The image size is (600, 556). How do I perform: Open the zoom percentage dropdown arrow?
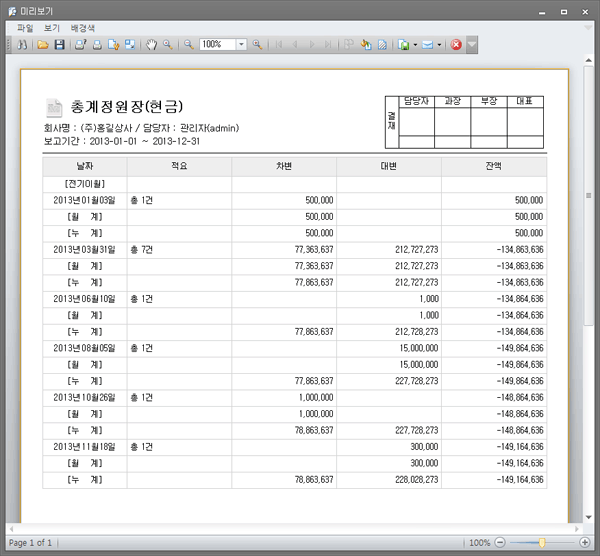click(x=241, y=45)
